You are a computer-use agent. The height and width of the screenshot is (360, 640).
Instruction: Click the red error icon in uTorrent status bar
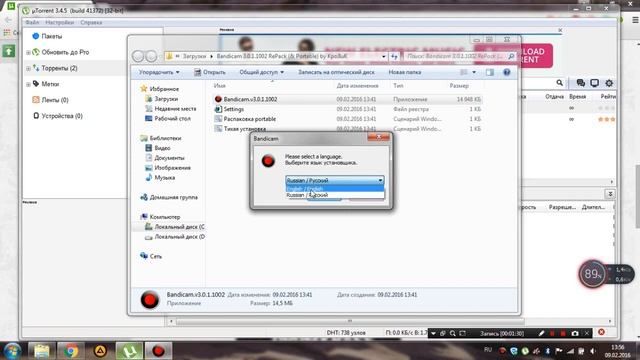(601, 332)
